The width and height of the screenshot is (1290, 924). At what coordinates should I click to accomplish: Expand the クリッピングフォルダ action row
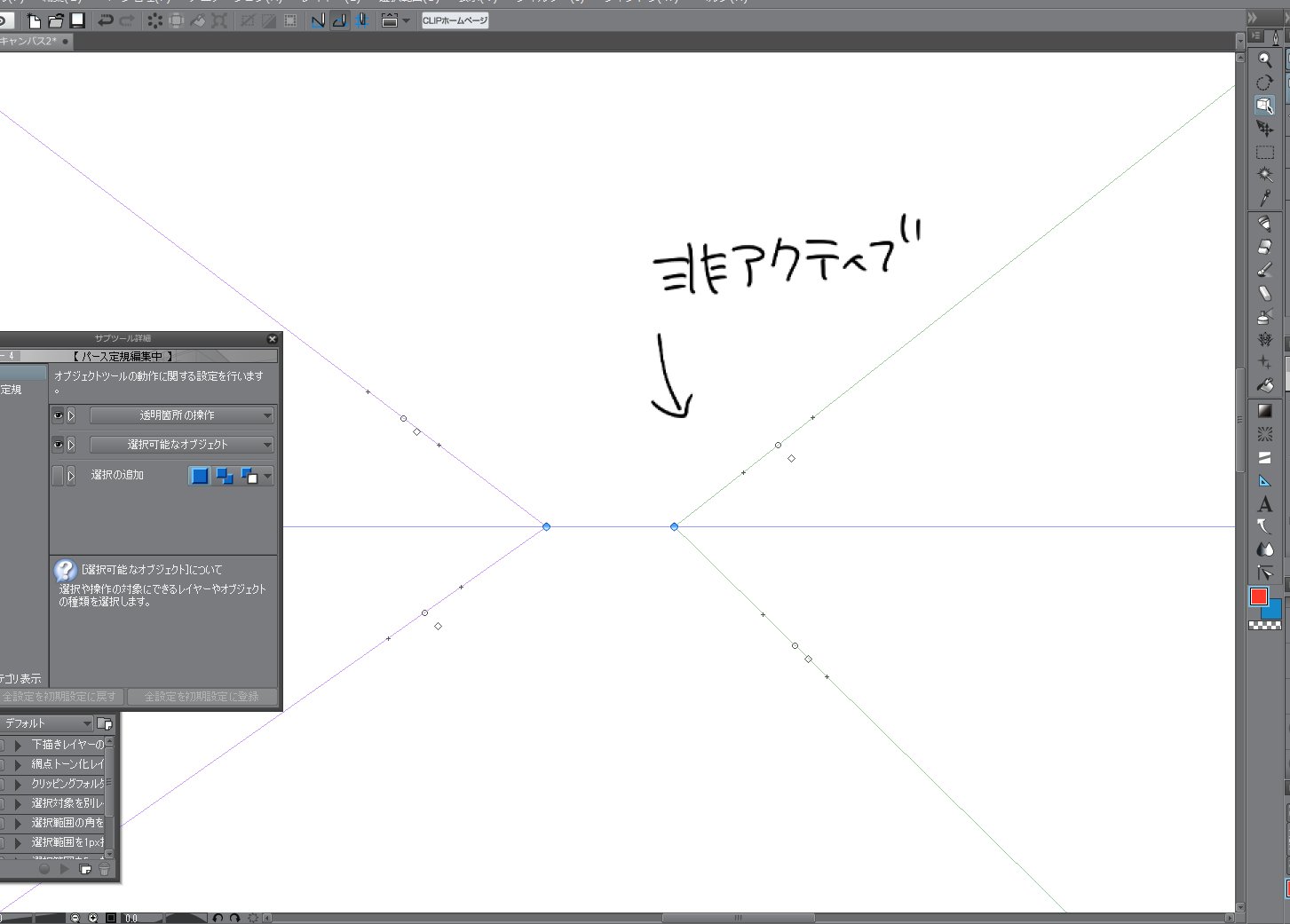(18, 784)
